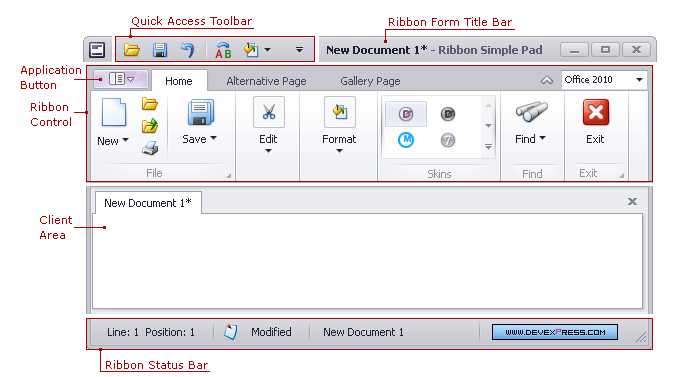Maximize the Ribbon Simple Pad window

pos(605,50)
